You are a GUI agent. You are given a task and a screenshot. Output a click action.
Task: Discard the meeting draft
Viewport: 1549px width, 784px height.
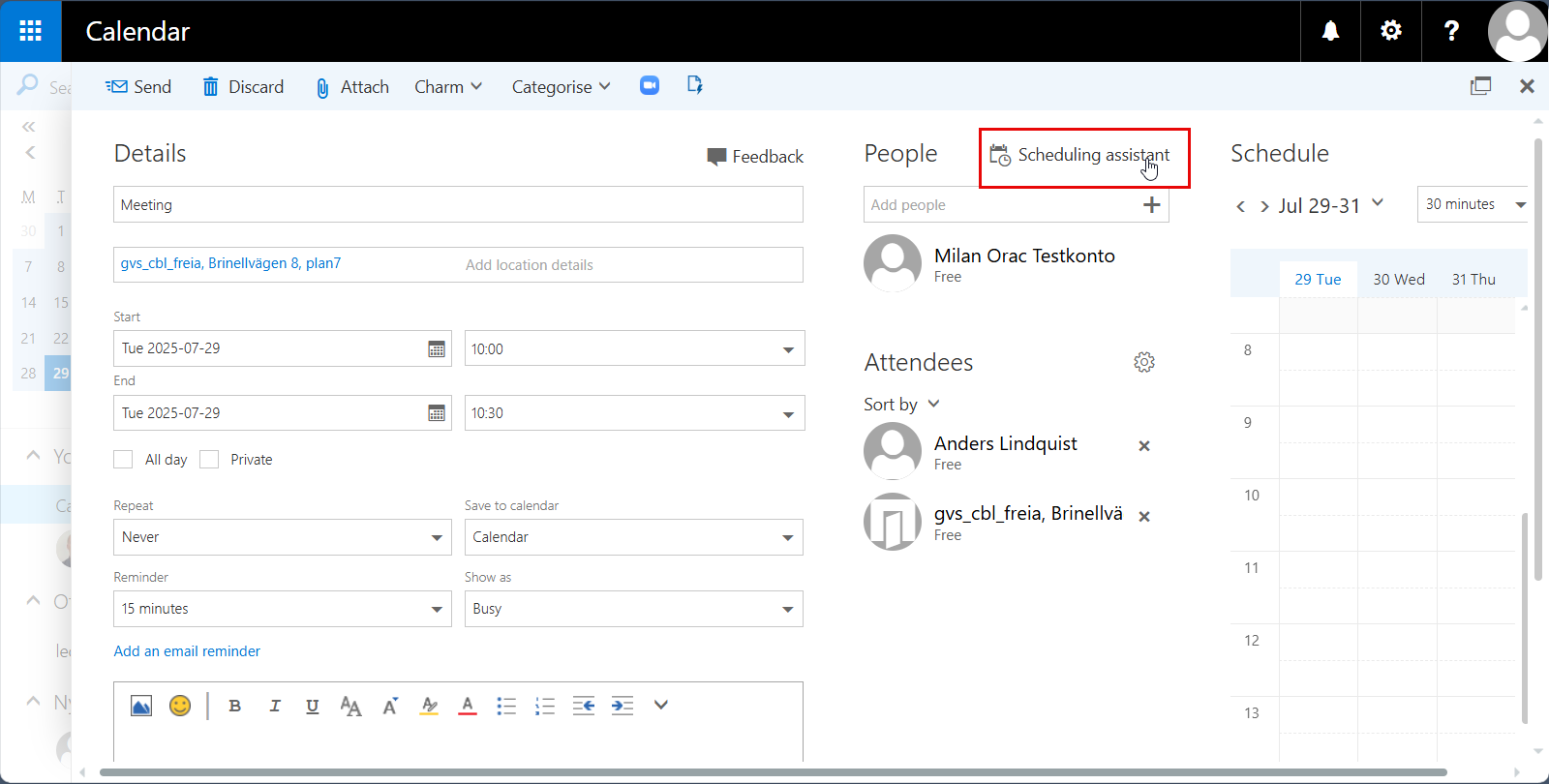243,87
